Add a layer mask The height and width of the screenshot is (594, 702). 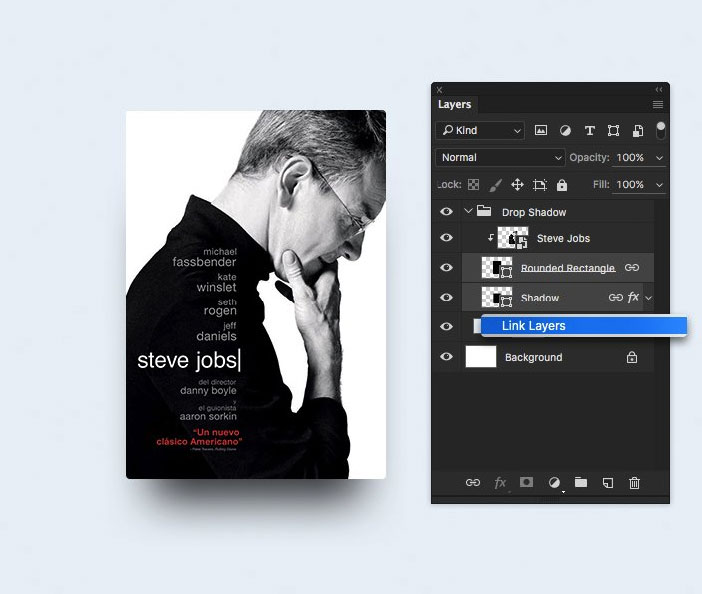pyautogui.click(x=526, y=482)
